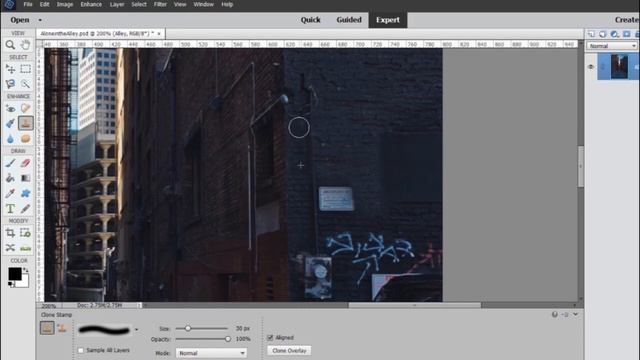This screenshot has width=640, height=360.
Task: Select the Blur tool
Action: click(10, 139)
